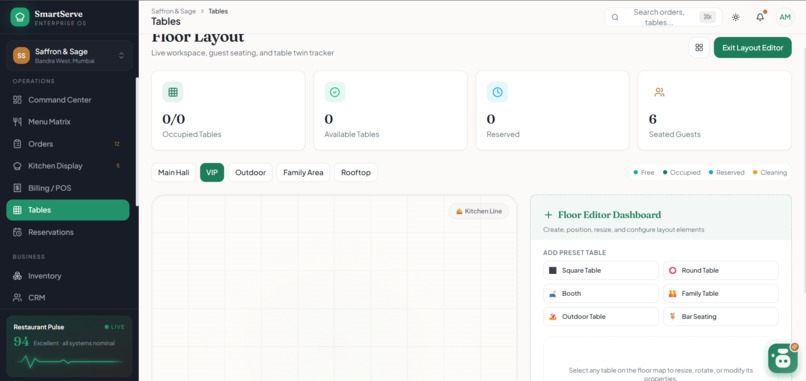Open the AM user profile avatar
The height and width of the screenshot is (381, 806).
coord(785,17)
